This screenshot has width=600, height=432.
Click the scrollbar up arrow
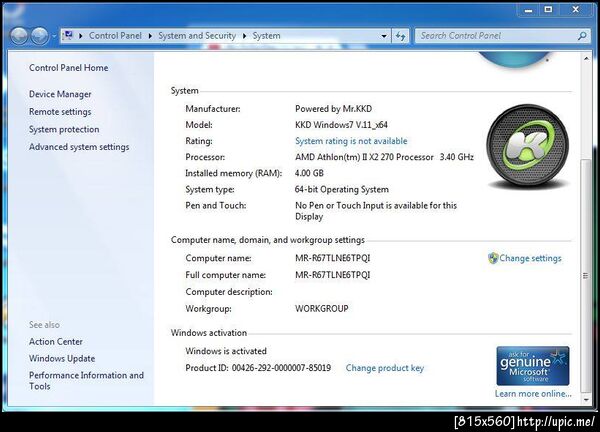point(586,59)
